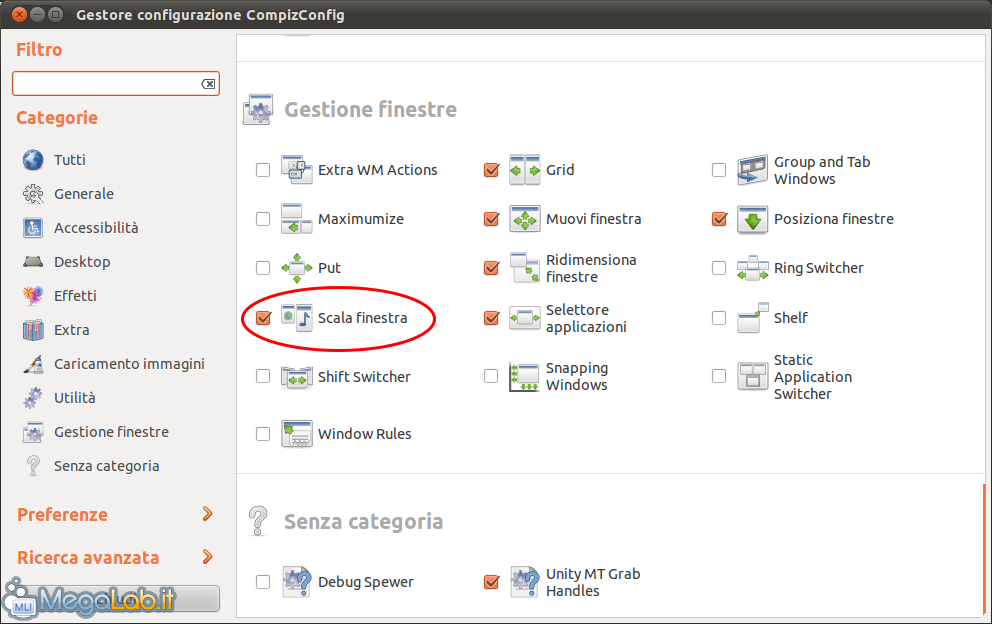992x624 pixels.
Task: Uncheck the Unity MT Grab Handles checkbox
Action: pos(492,582)
